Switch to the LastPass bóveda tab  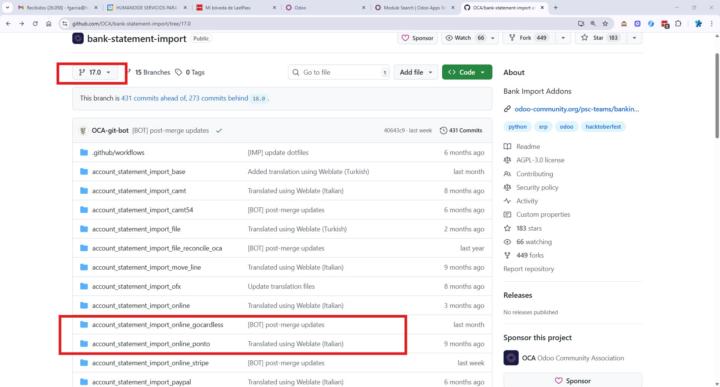(x=236, y=8)
